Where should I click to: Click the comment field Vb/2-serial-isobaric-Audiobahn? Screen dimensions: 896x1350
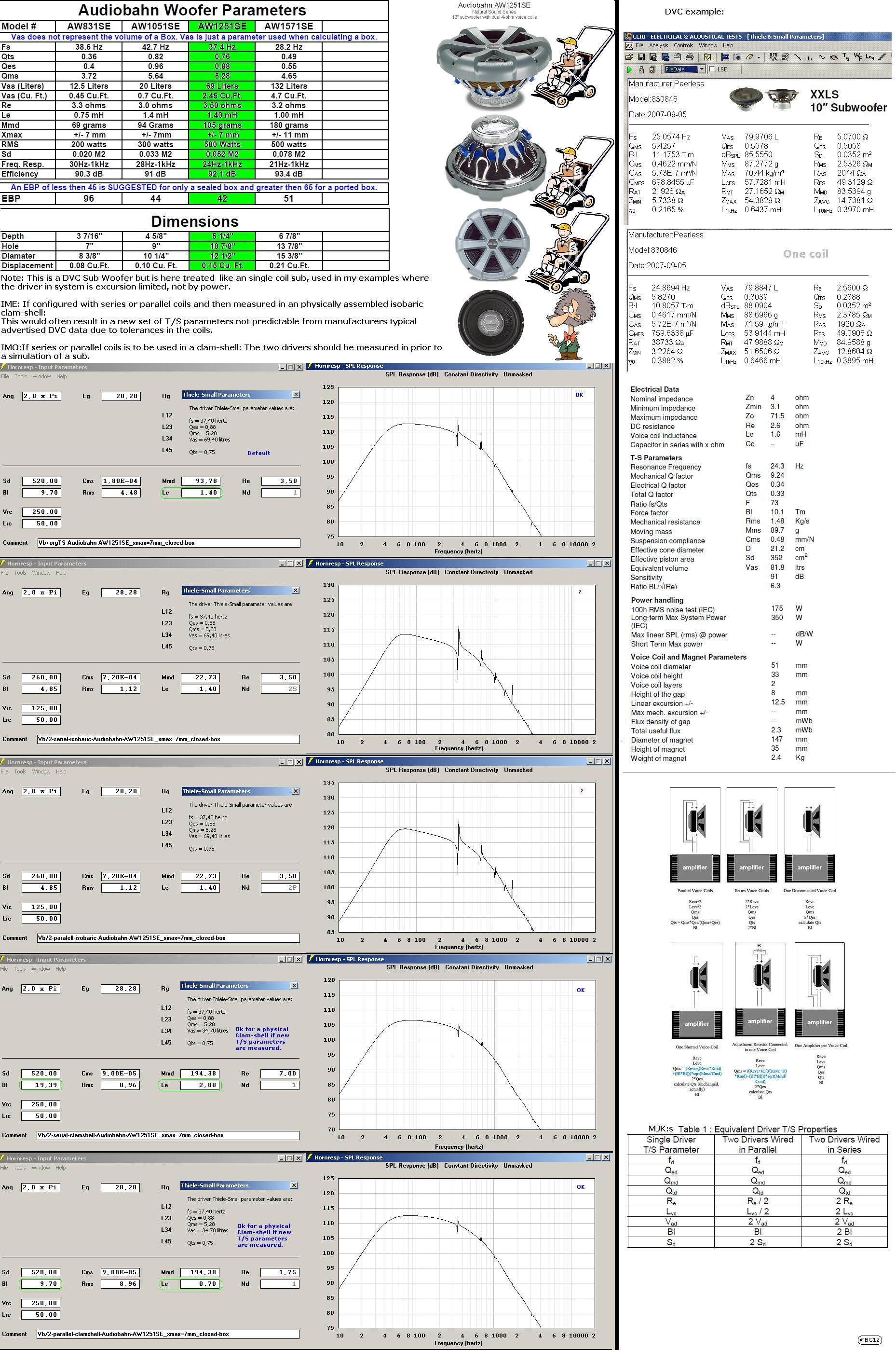[168, 739]
